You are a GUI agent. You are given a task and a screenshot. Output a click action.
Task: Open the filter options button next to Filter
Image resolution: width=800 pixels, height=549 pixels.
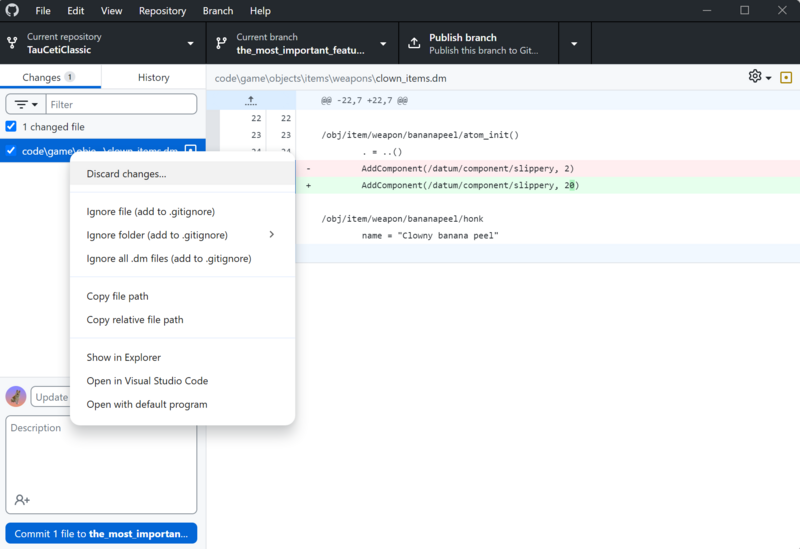pyautogui.click(x=25, y=104)
